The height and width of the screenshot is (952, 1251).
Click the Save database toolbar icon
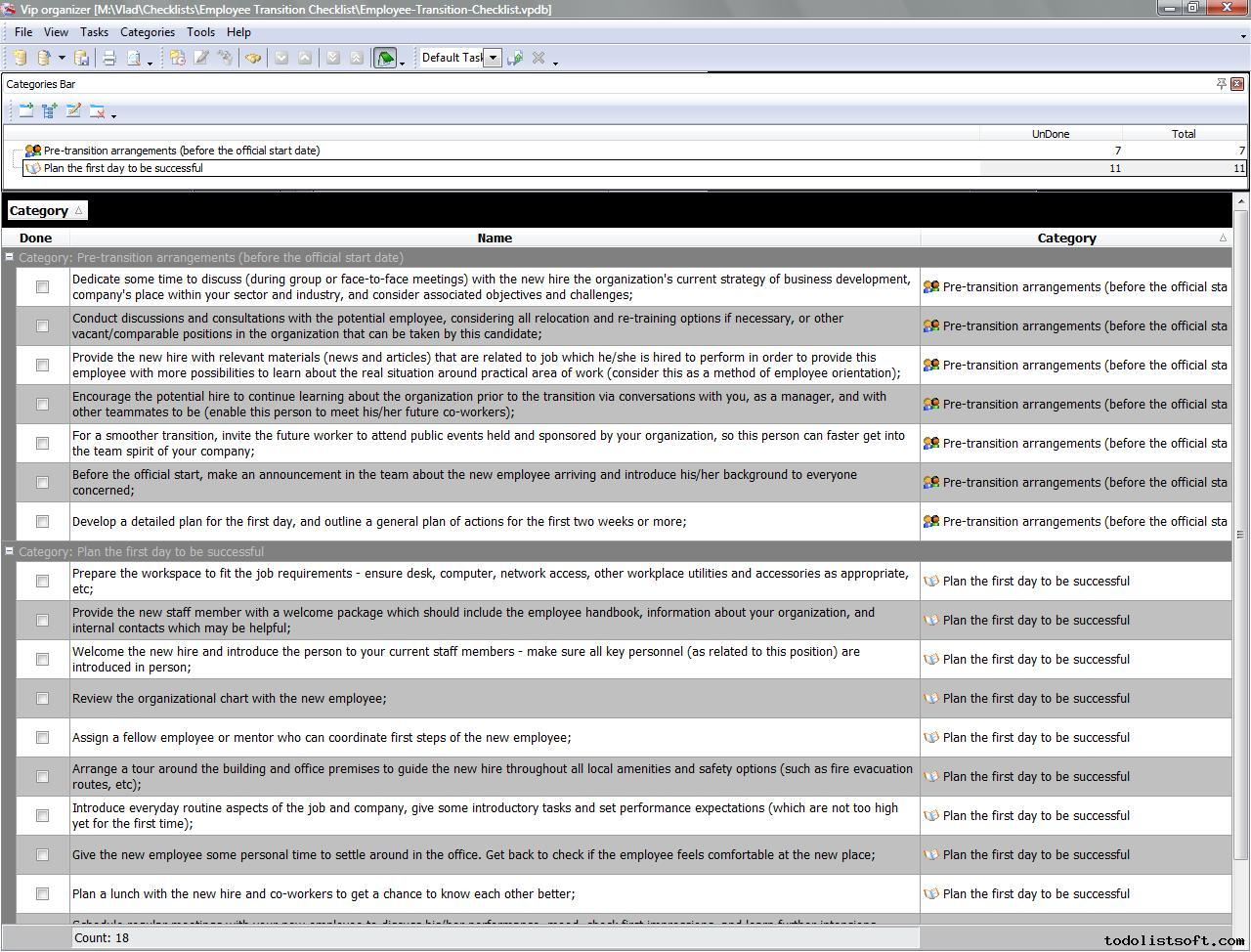(82, 59)
